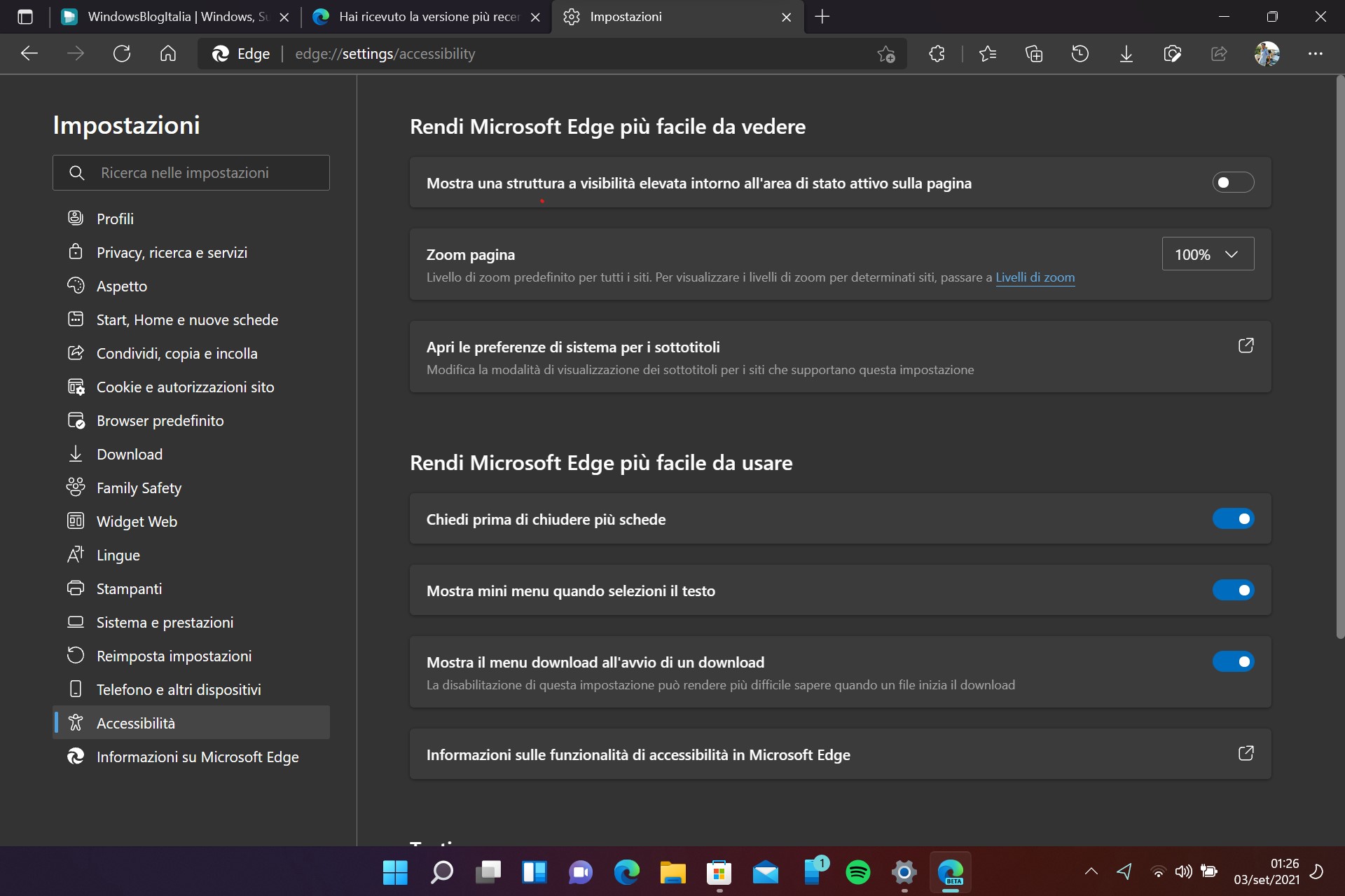This screenshot has width=1345, height=896.
Task: Open 'Start, Home e nuove schede' section
Action: click(191, 319)
